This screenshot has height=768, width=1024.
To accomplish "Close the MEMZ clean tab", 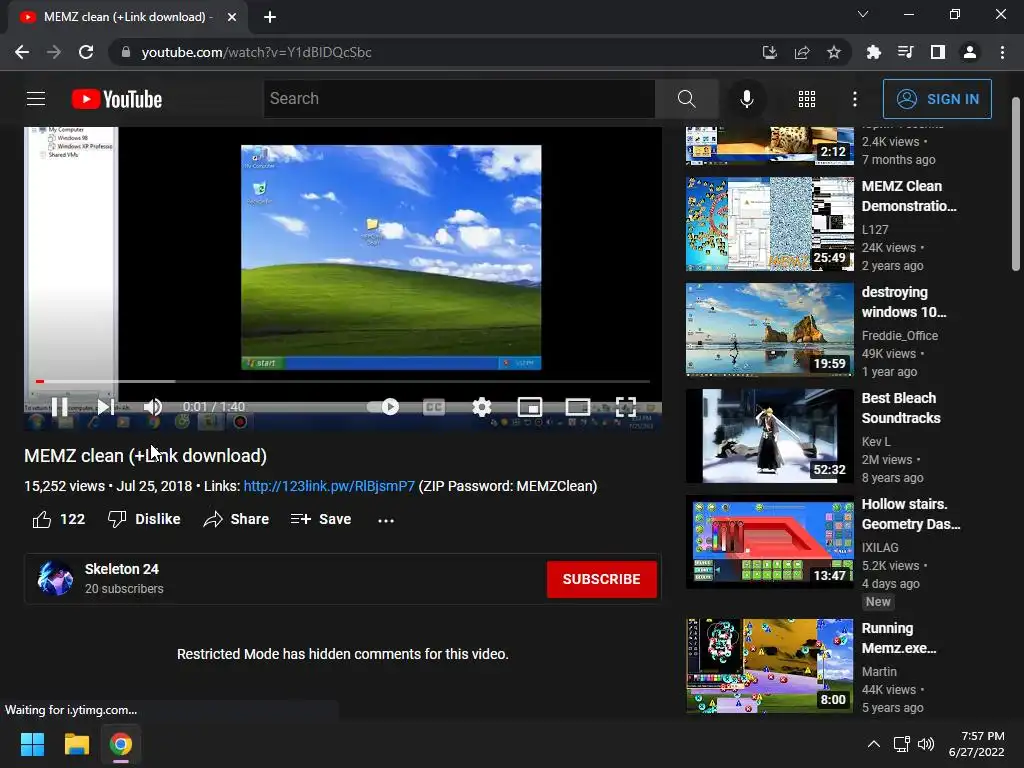I will (x=232, y=17).
